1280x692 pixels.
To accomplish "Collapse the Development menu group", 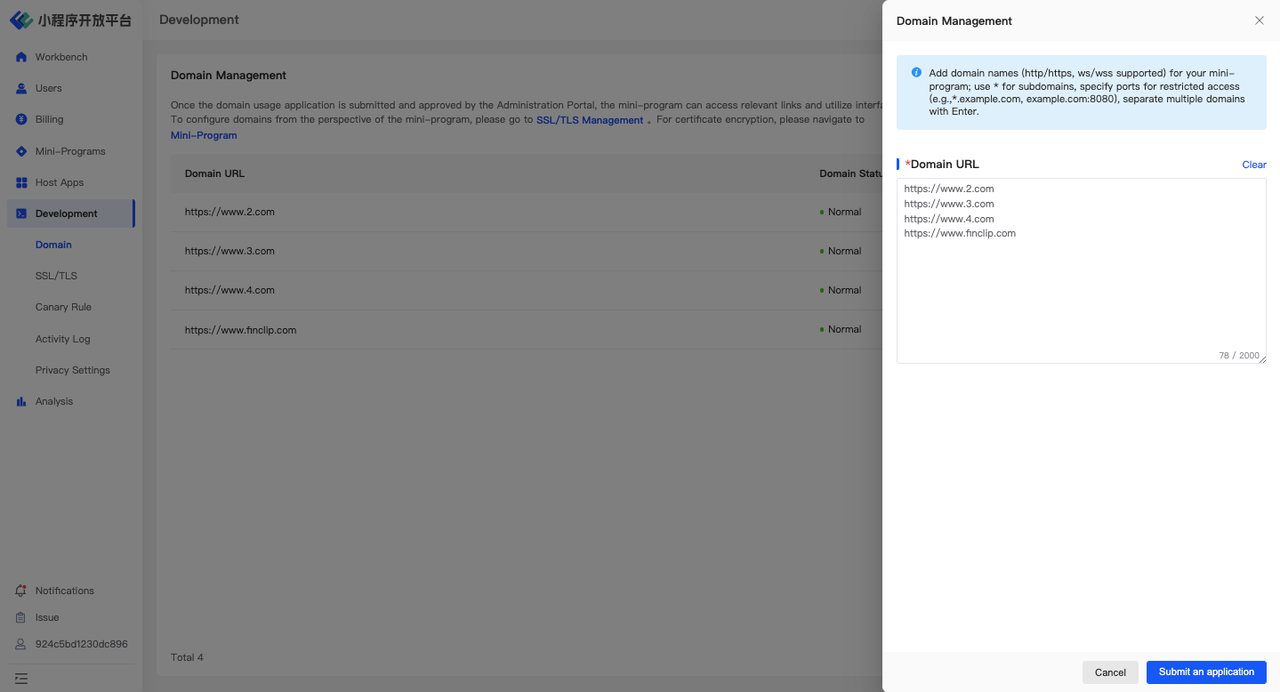I will tap(70, 213).
